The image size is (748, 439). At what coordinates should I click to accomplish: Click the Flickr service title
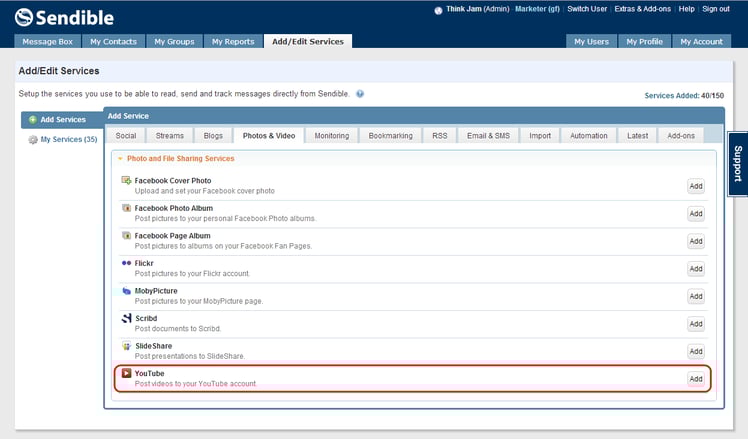click(x=144, y=263)
